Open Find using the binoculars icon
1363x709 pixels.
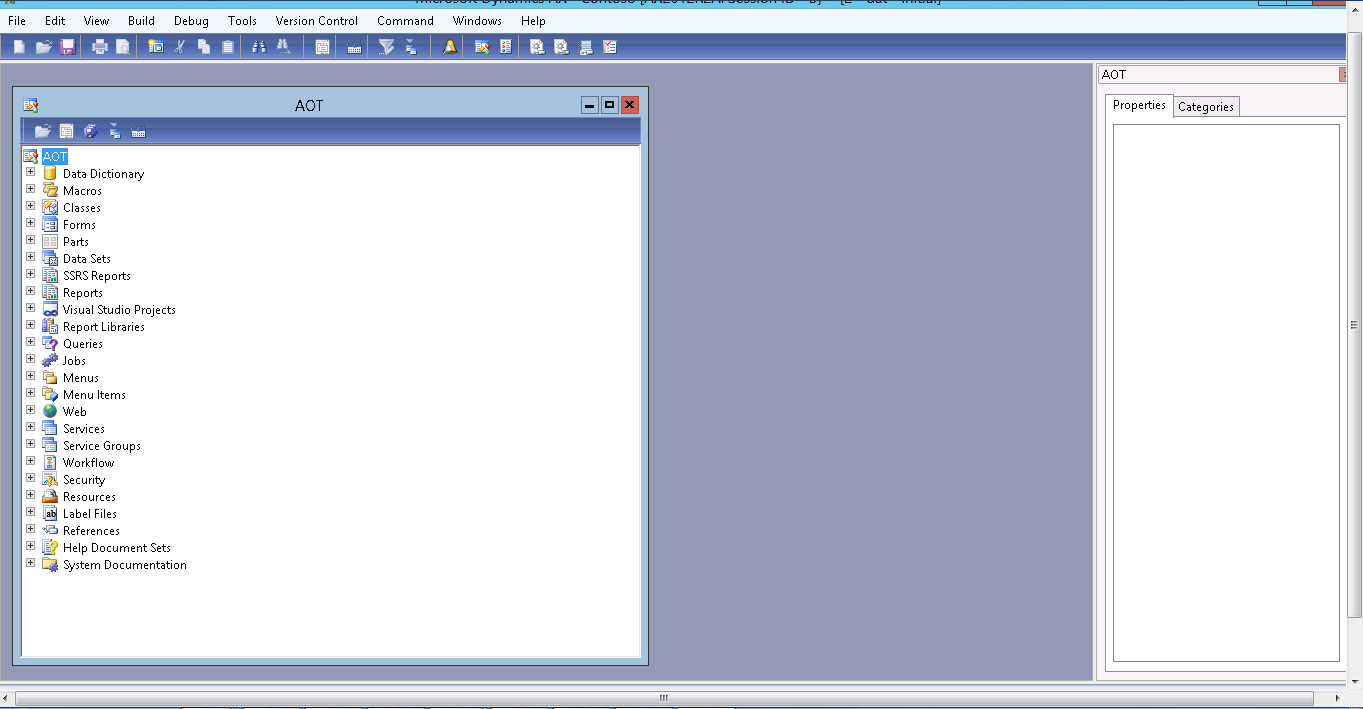[259, 46]
